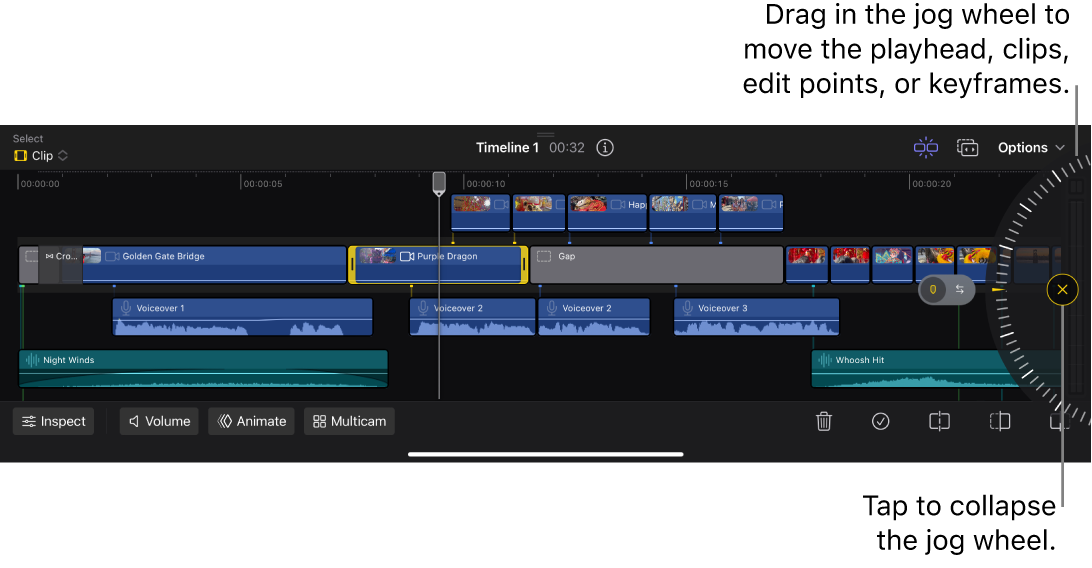Open the Clip select mode dropdown
This screenshot has width=1092, height=568.
pyautogui.click(x=41, y=156)
